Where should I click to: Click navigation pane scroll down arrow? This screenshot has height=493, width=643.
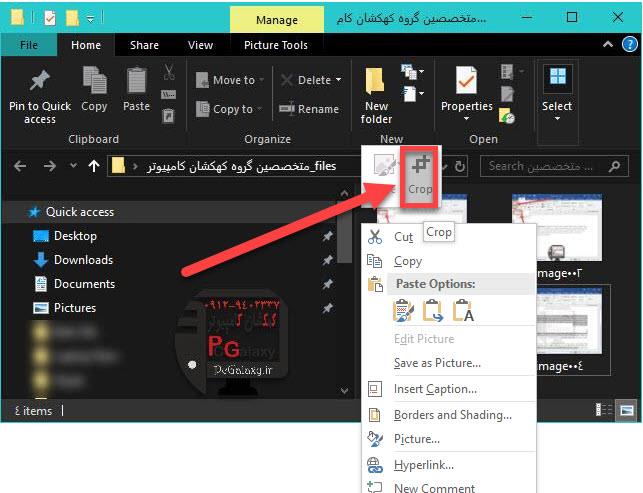(x=344, y=390)
